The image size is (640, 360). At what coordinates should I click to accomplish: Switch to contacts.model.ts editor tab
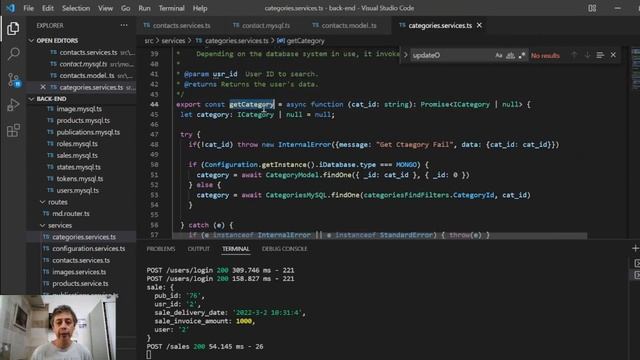345,25
